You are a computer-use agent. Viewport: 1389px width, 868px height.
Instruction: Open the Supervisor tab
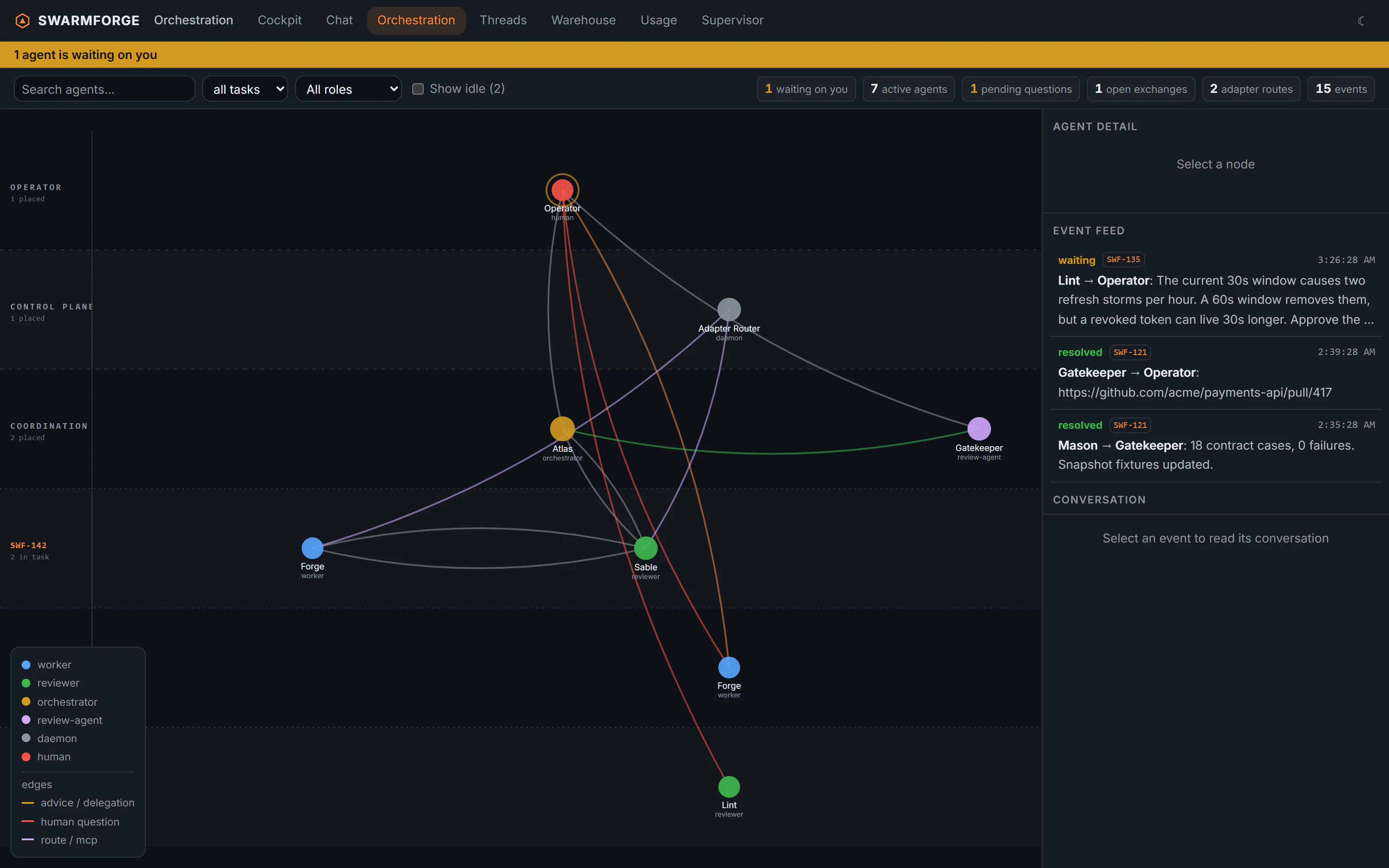tap(732, 20)
